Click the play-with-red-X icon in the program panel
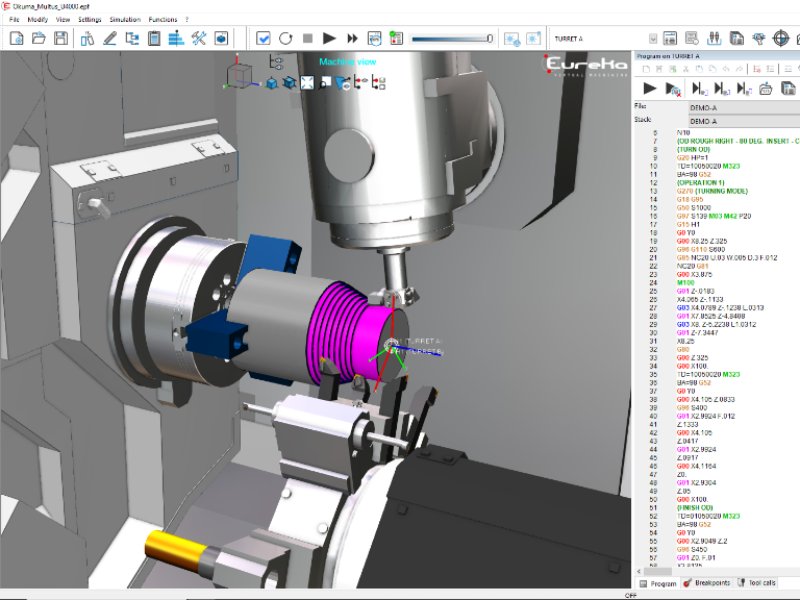The width and height of the screenshot is (800, 600). click(673, 89)
